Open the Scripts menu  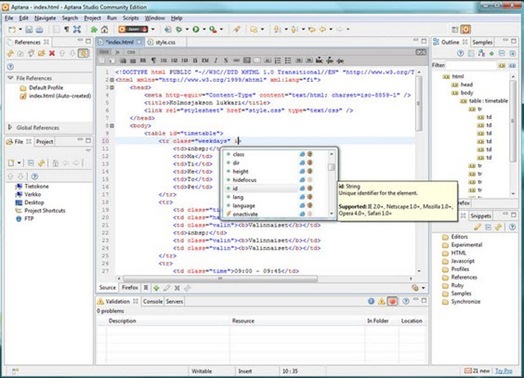point(131,18)
